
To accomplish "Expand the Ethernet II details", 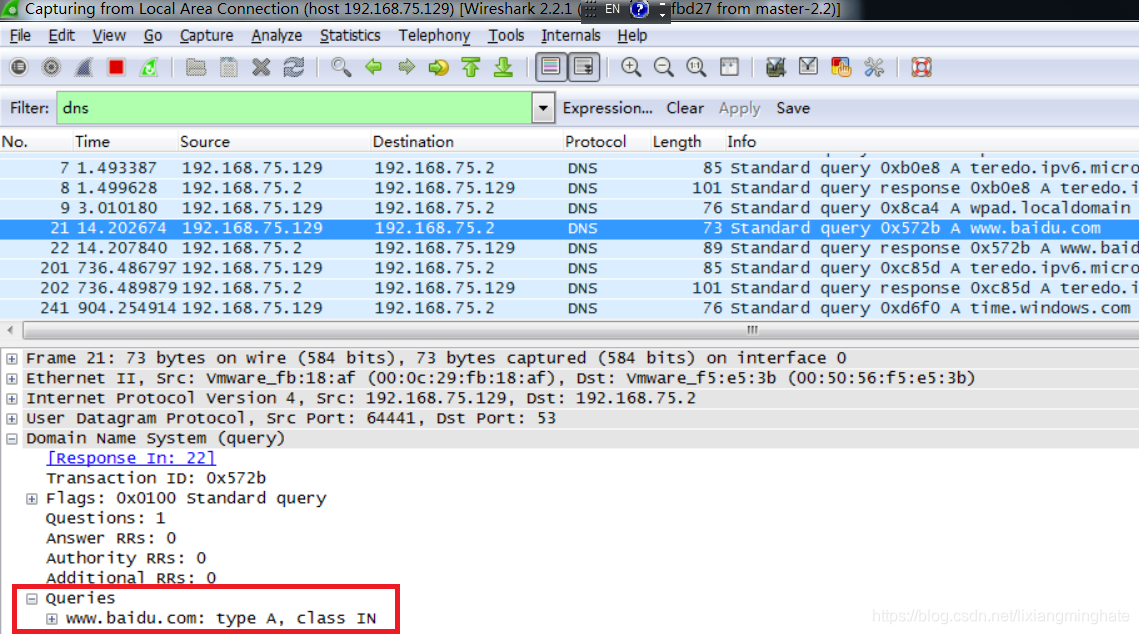I will coord(12,378).
